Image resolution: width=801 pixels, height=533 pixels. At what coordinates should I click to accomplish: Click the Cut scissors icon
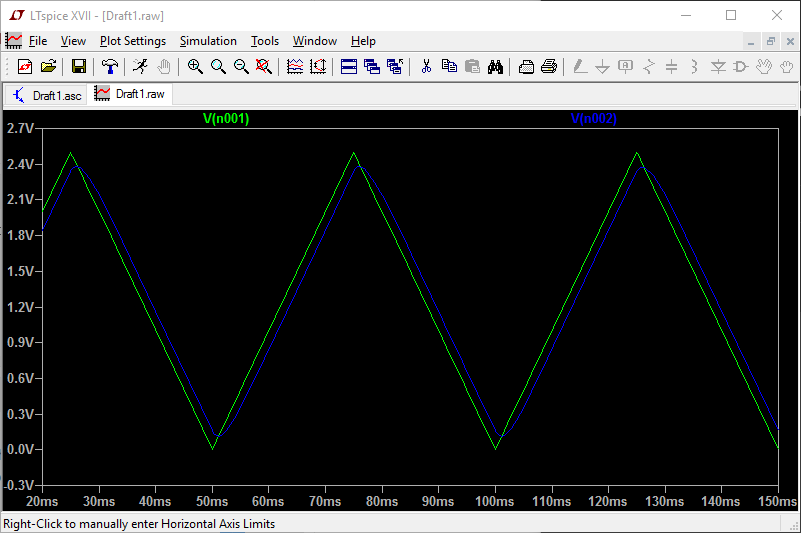pyautogui.click(x=426, y=67)
